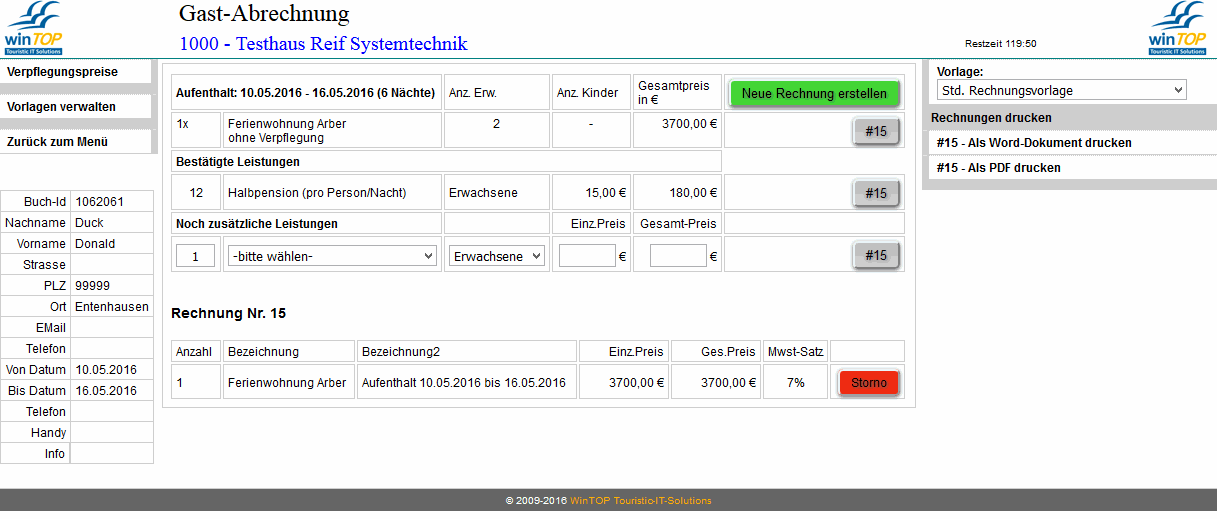Go to Zurück zum Menü
Screen dimensions: 1217x519
(57, 142)
